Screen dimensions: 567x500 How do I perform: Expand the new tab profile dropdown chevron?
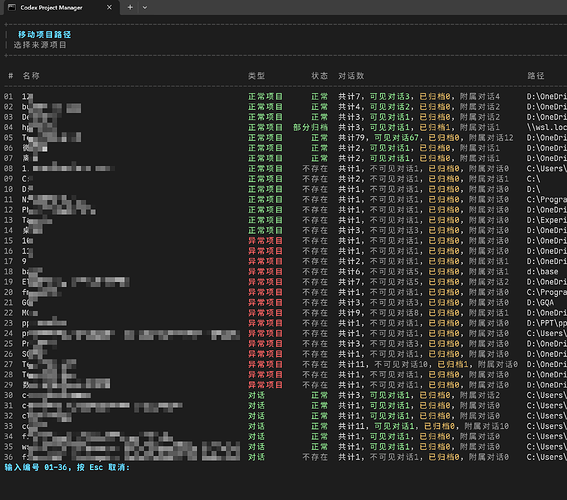tap(145, 8)
